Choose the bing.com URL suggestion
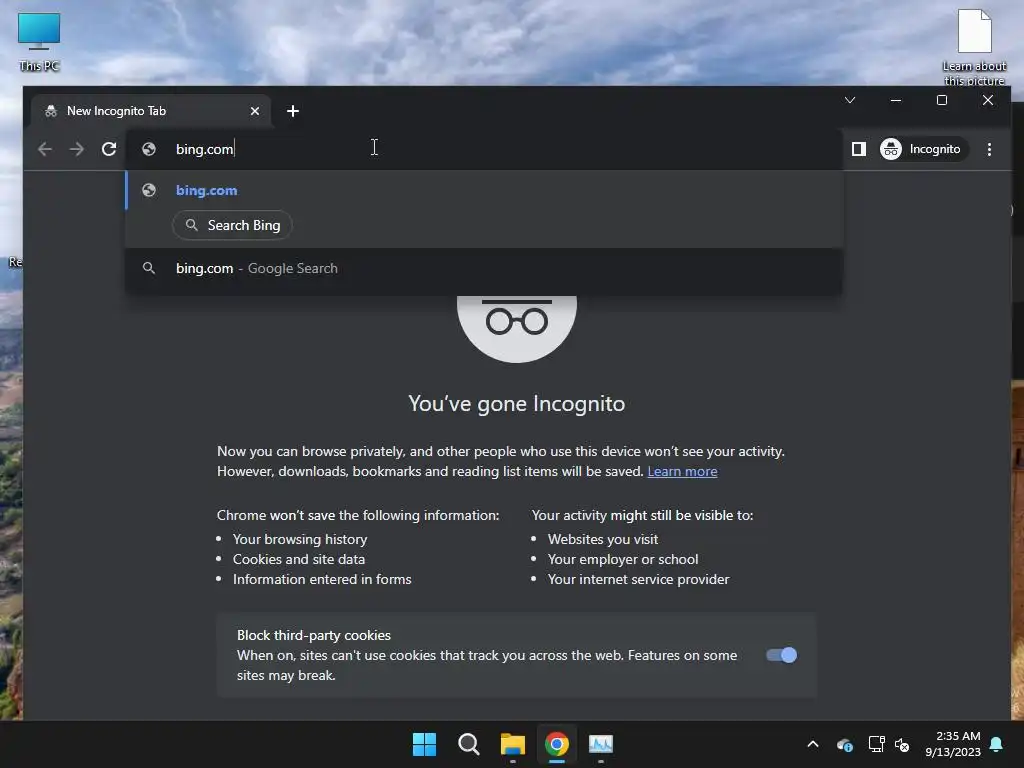This screenshot has width=1024, height=768. [x=483, y=190]
